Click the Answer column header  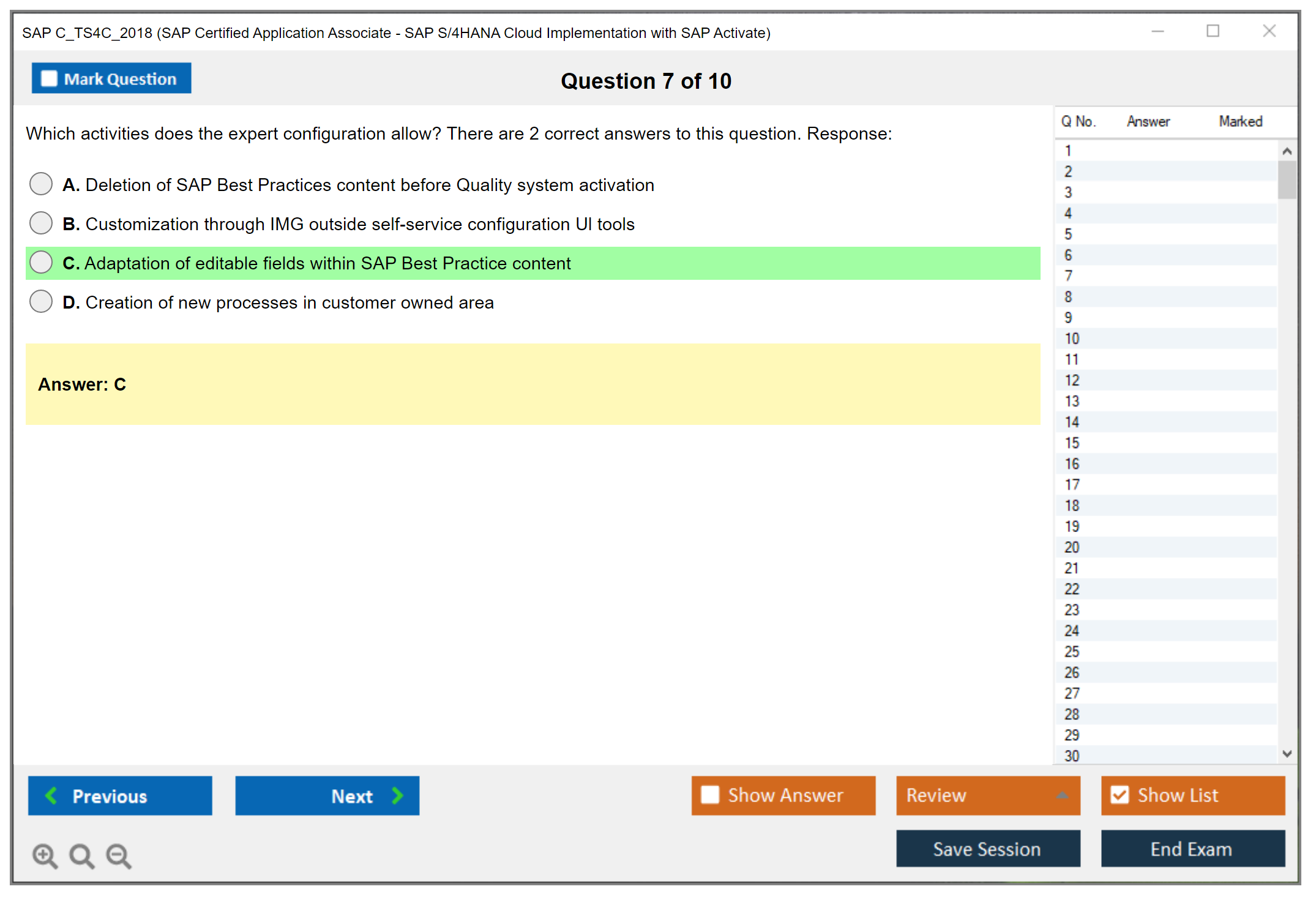pyautogui.click(x=1148, y=121)
